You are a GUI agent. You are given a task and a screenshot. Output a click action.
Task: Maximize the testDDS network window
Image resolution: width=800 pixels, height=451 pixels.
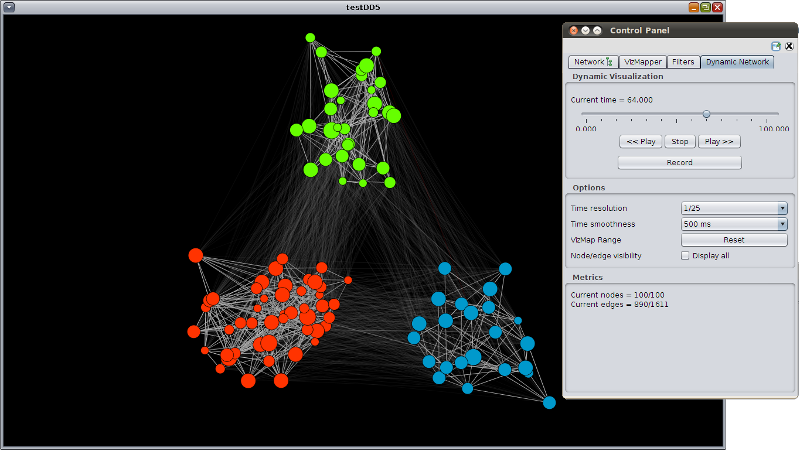(x=706, y=7)
